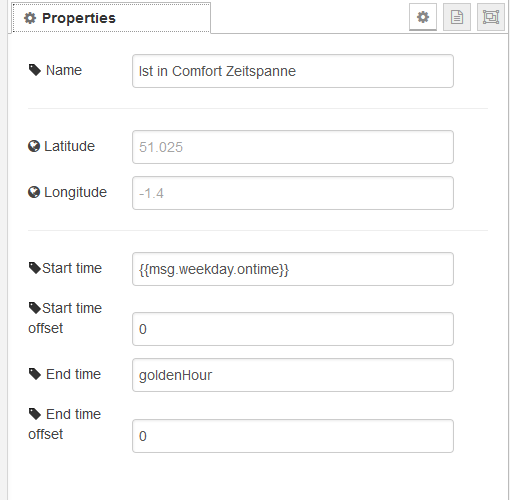Click the Start time label text

pyautogui.click(x=72, y=268)
